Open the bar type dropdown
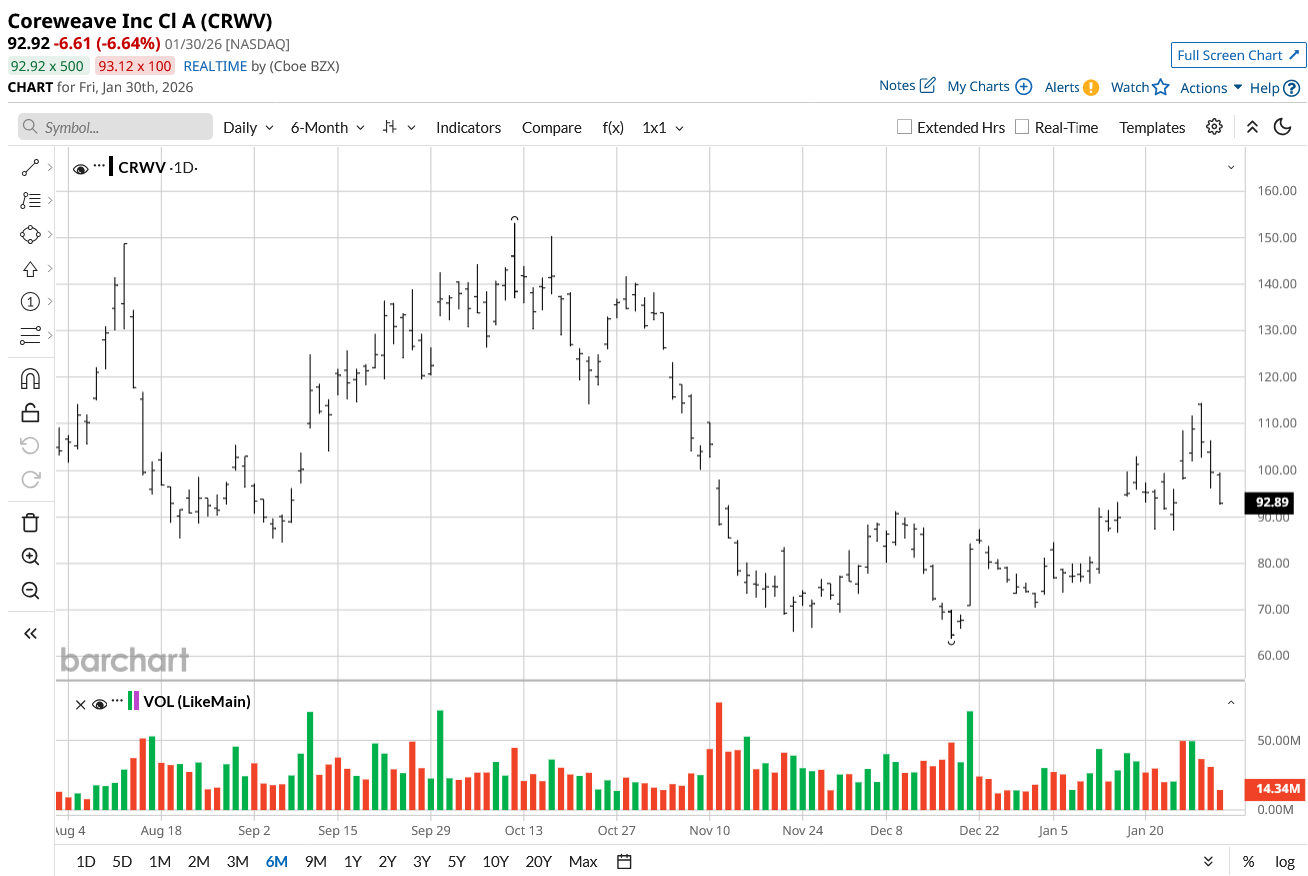The width and height of the screenshot is (1308, 876). coord(399,127)
